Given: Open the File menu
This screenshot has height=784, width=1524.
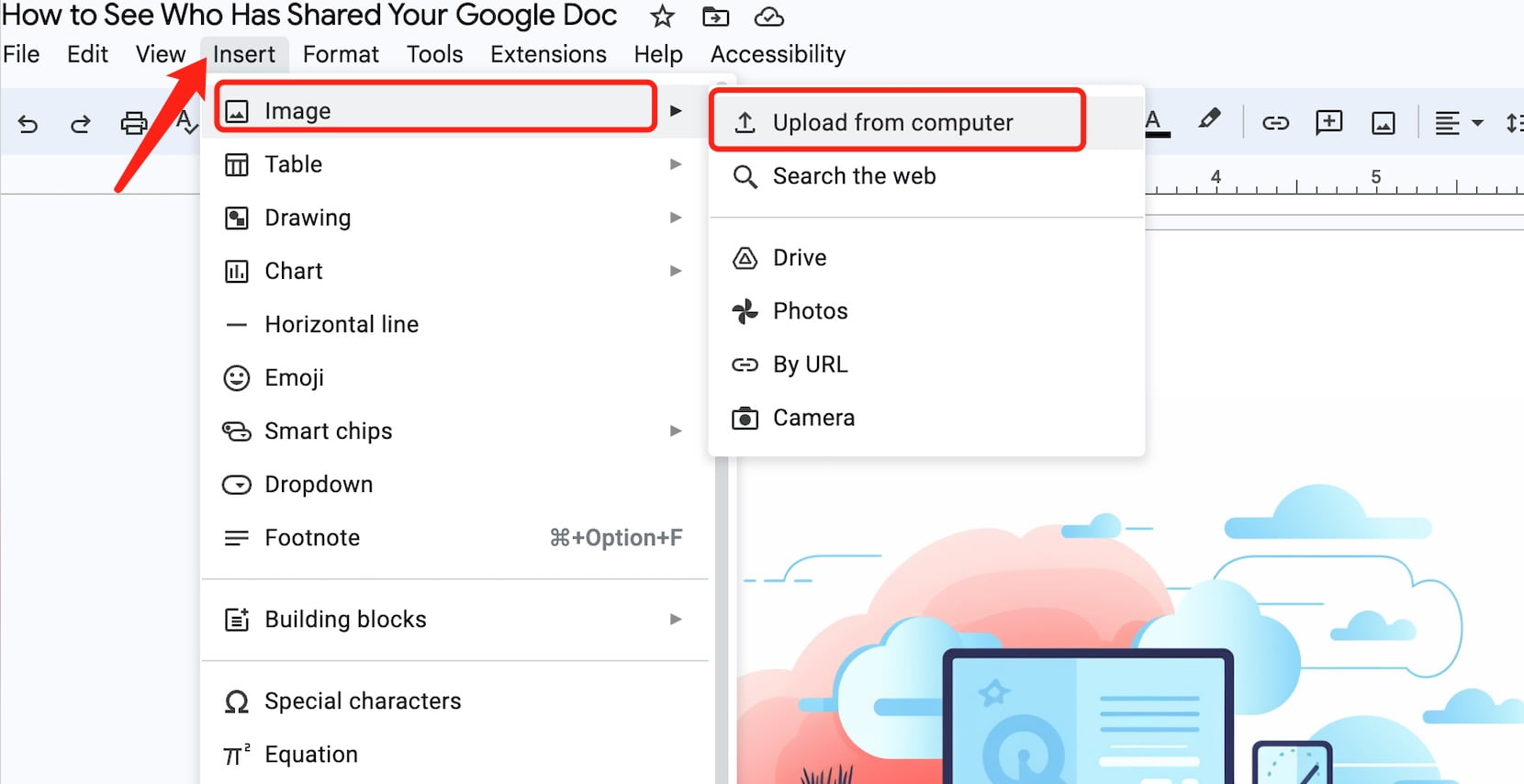Looking at the screenshot, I should (x=21, y=54).
